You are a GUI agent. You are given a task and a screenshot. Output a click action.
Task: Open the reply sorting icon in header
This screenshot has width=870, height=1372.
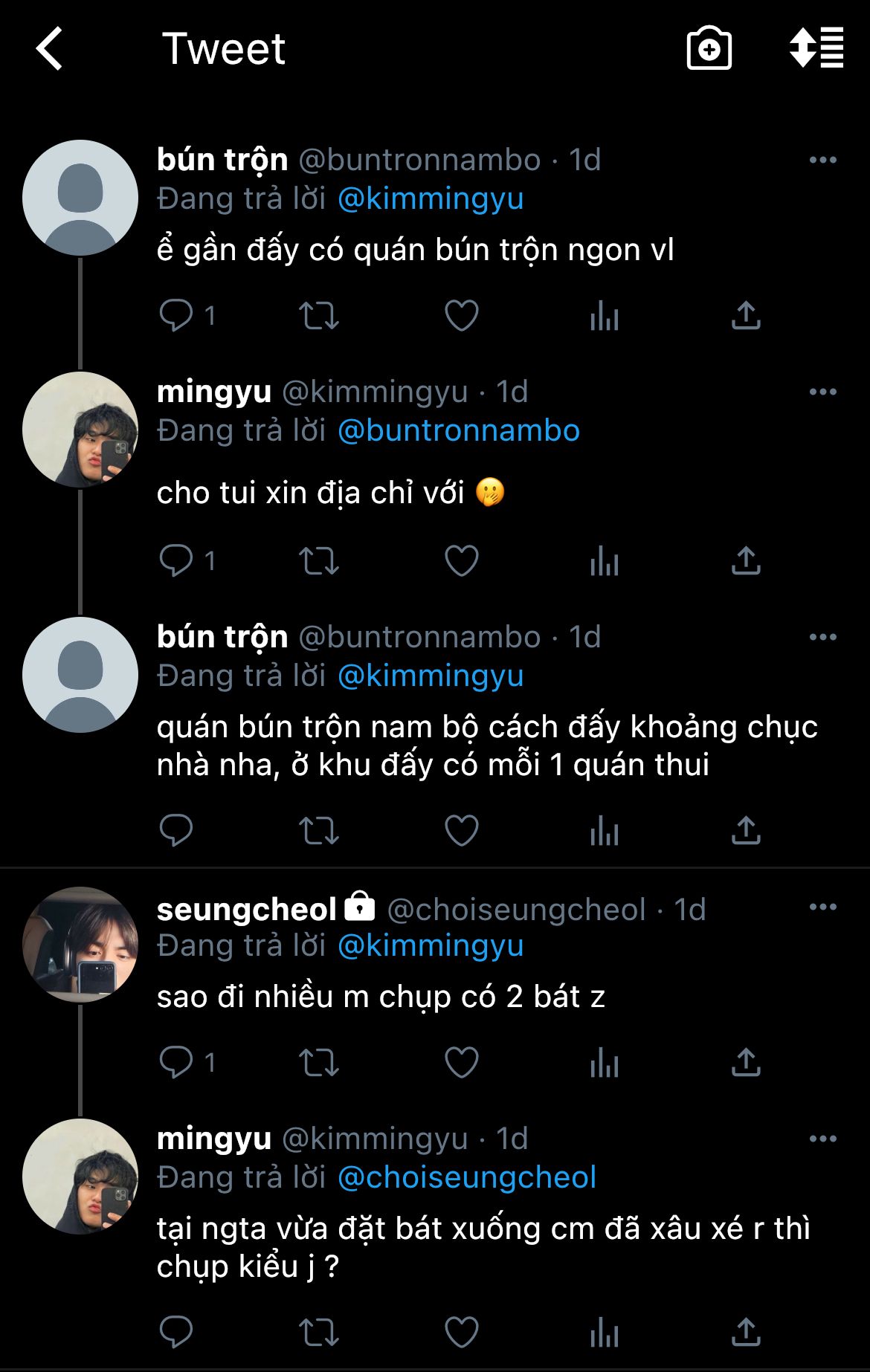pos(816,48)
